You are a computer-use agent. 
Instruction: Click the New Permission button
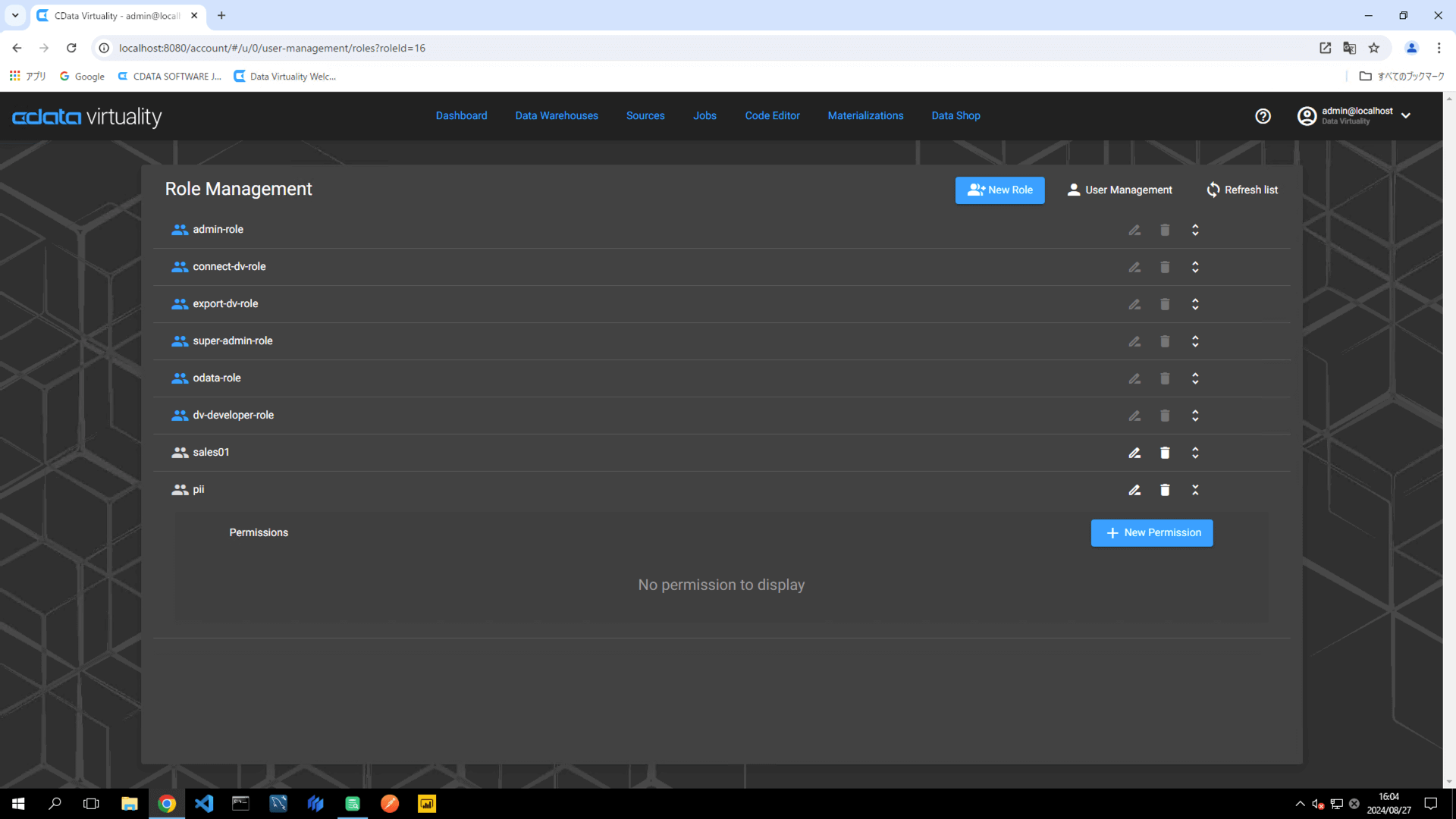(x=1151, y=533)
